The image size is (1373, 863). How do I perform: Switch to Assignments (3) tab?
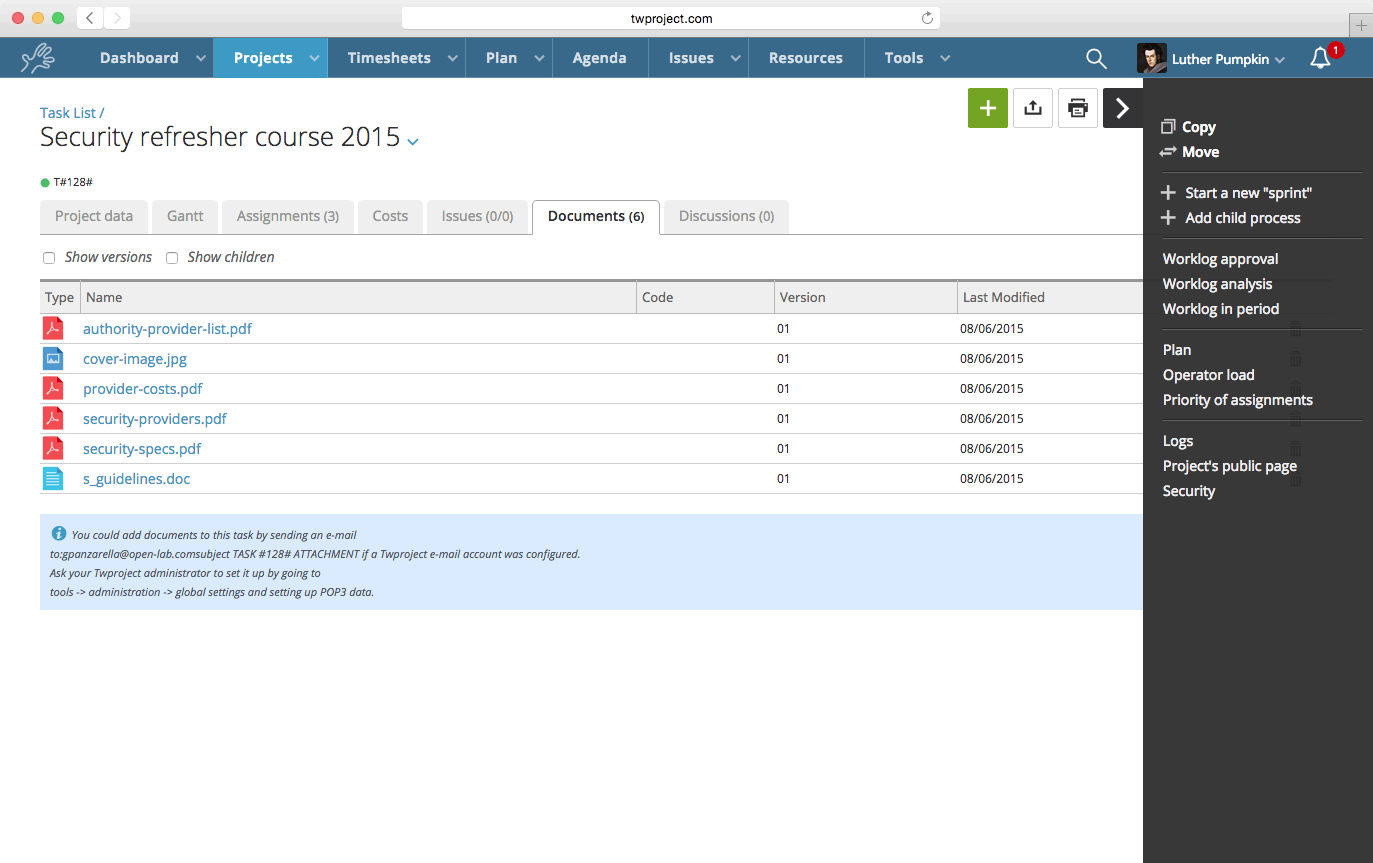pos(288,216)
